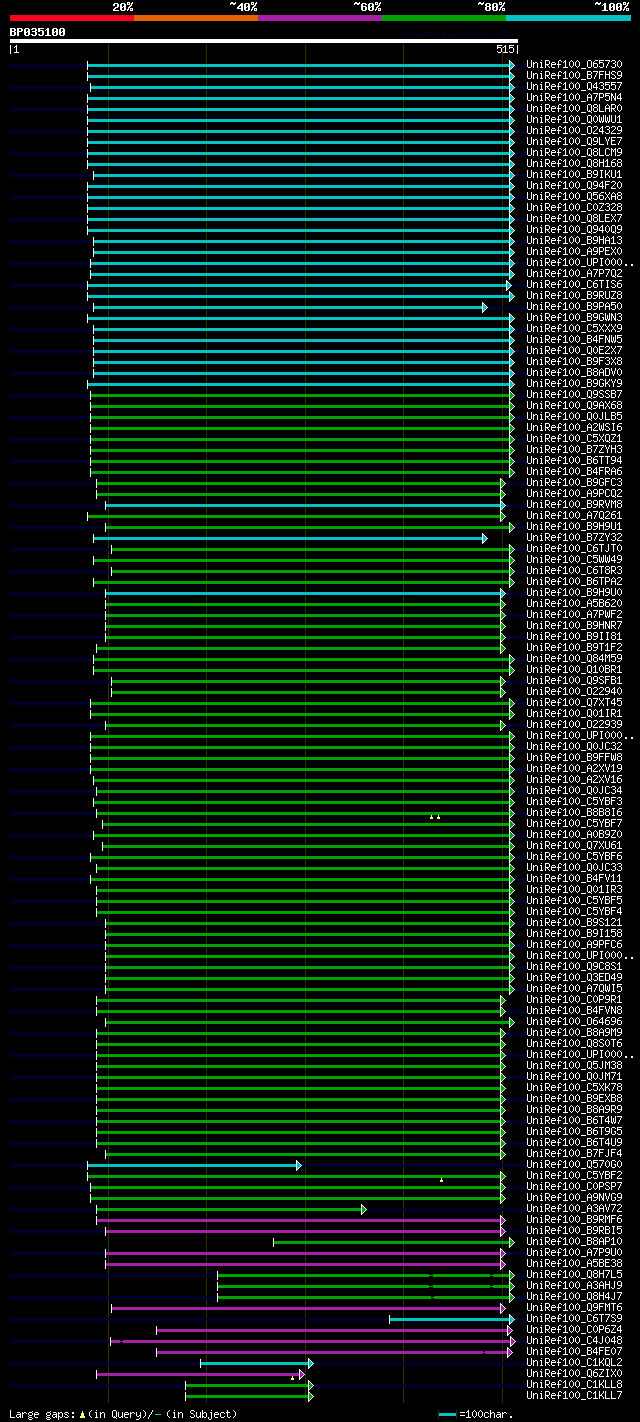This screenshot has width=640, height=1422.
Task: Click the UniRef100_B7ZY32 cyan alignment bar
Action: [x=288, y=538]
